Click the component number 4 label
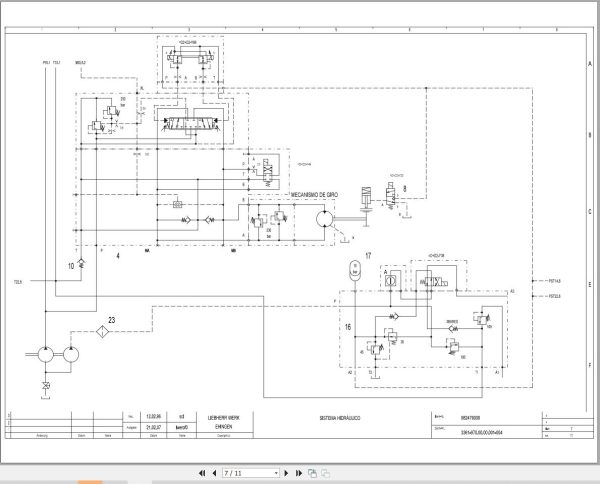 118,255
